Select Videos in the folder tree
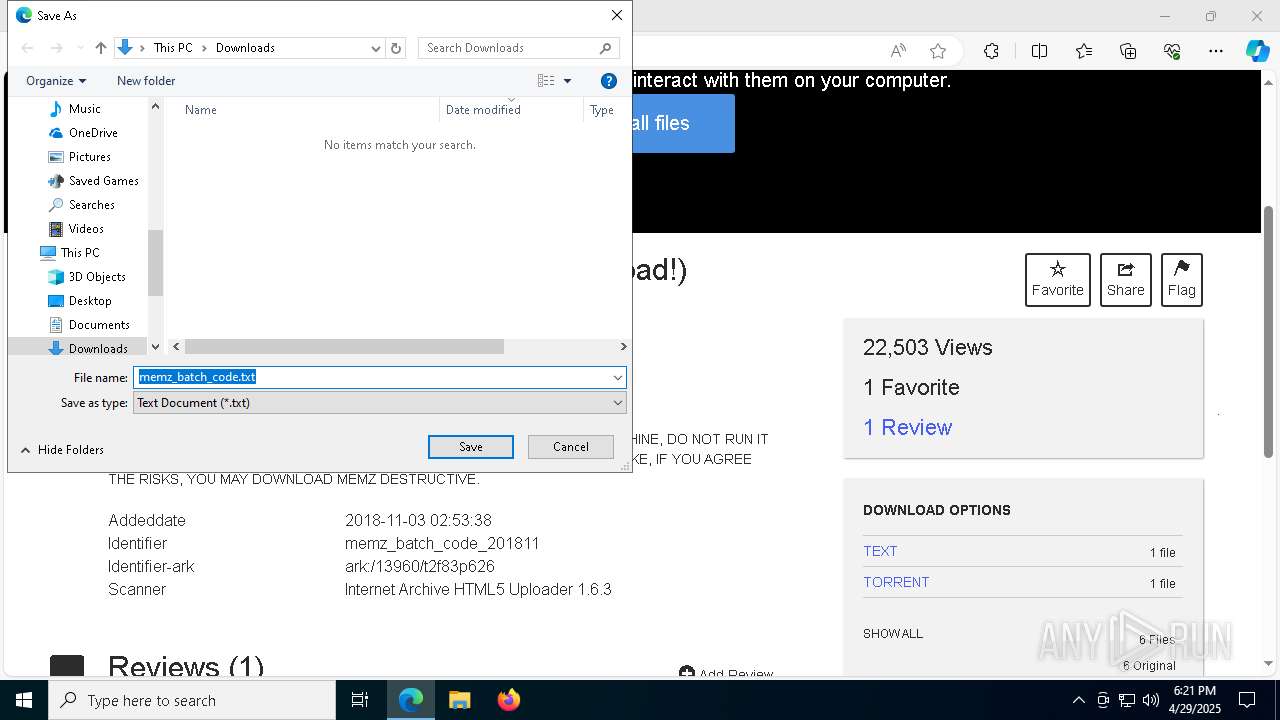This screenshot has height=720, width=1280. (x=86, y=228)
